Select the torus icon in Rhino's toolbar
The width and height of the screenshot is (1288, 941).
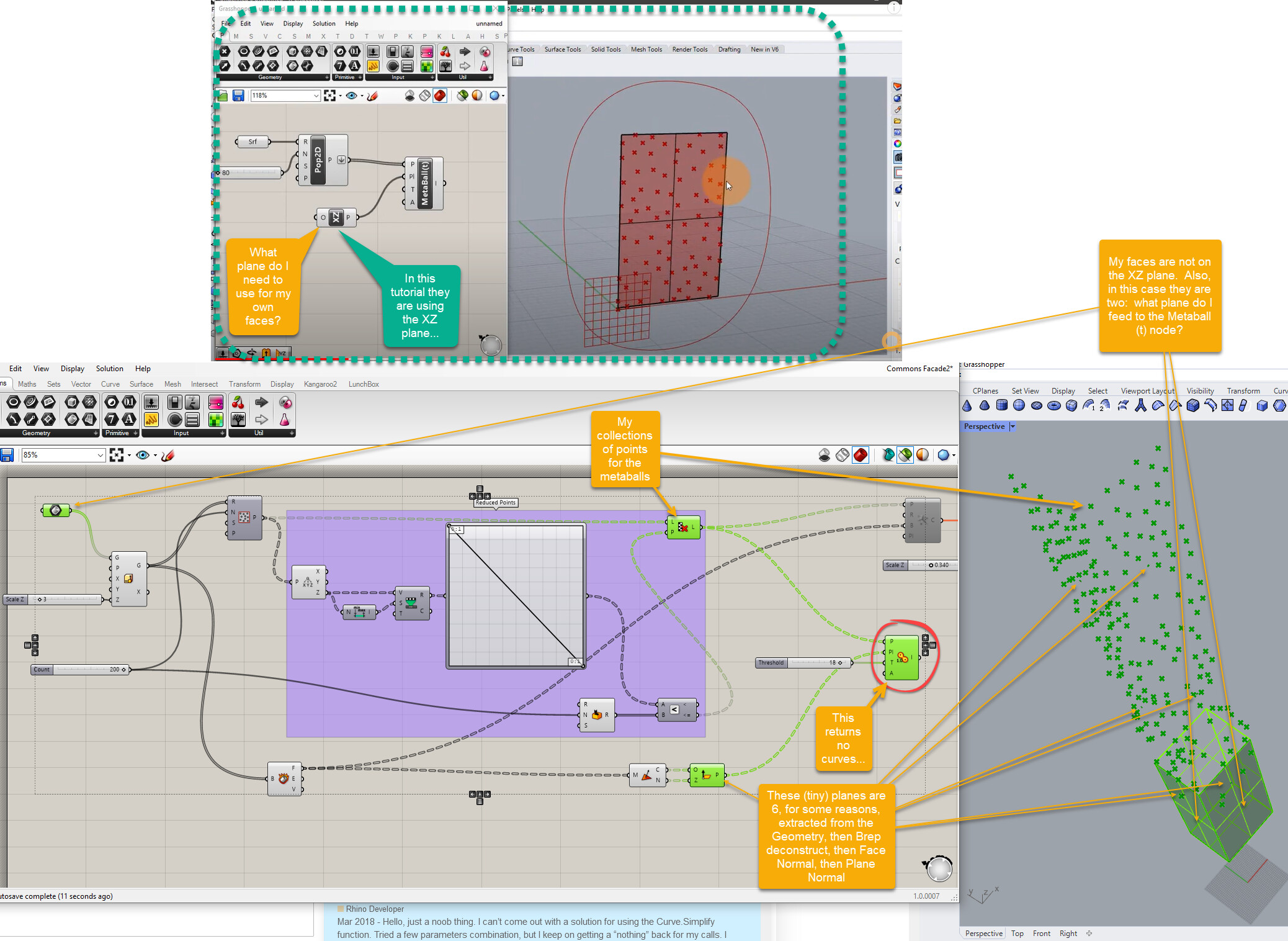[x=1053, y=405]
